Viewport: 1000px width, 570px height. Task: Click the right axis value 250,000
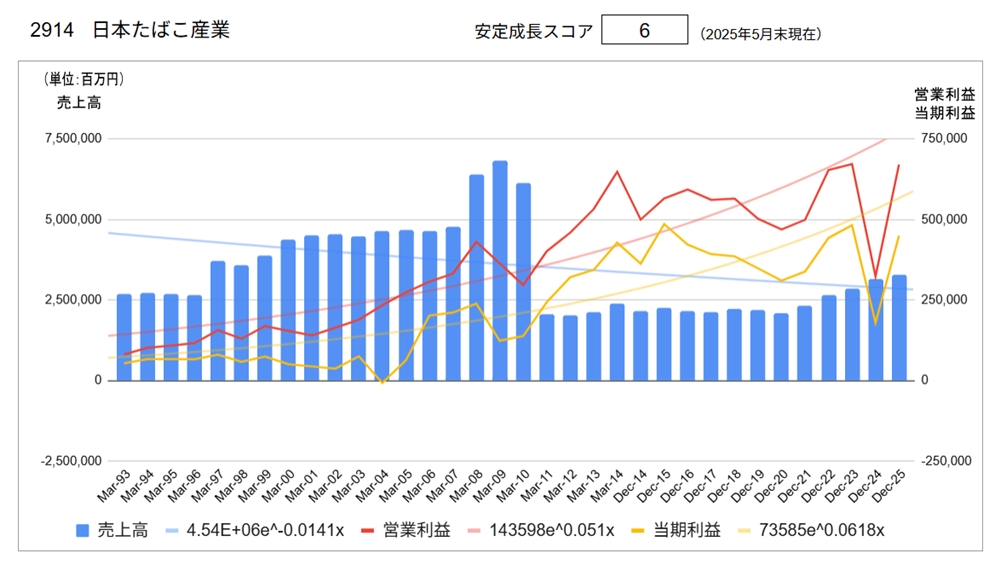[x=944, y=300]
